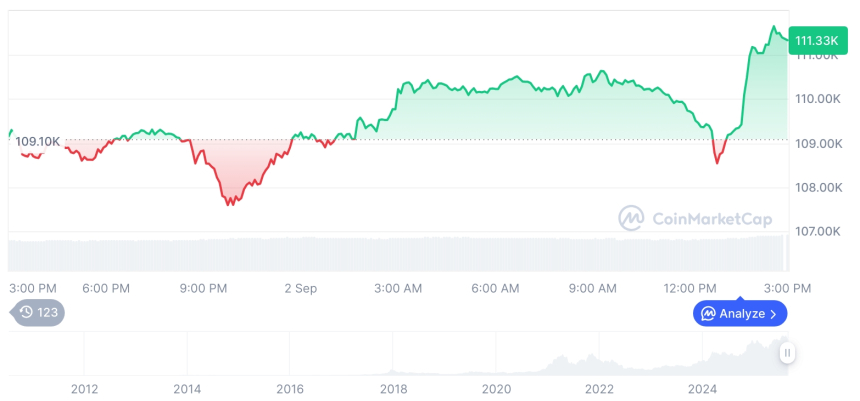
Task: Select 2018 on the overview timeline
Action: (x=393, y=388)
